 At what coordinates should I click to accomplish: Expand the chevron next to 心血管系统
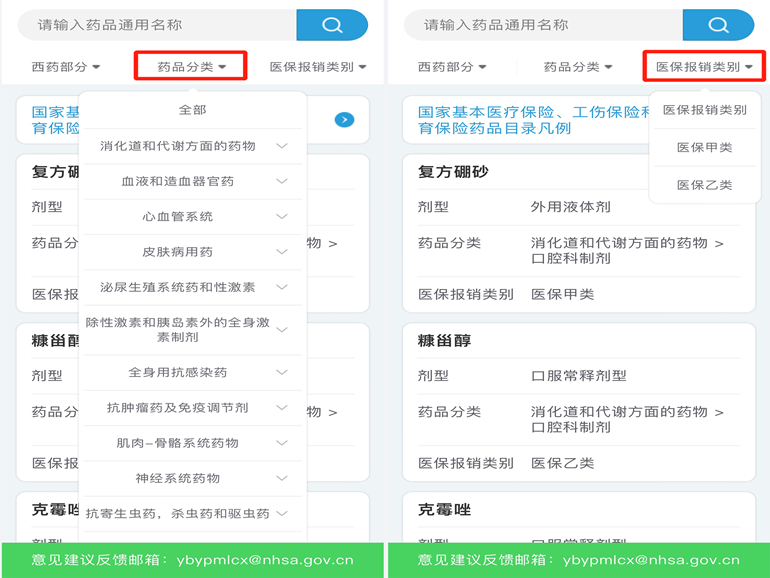pyautogui.click(x=282, y=216)
